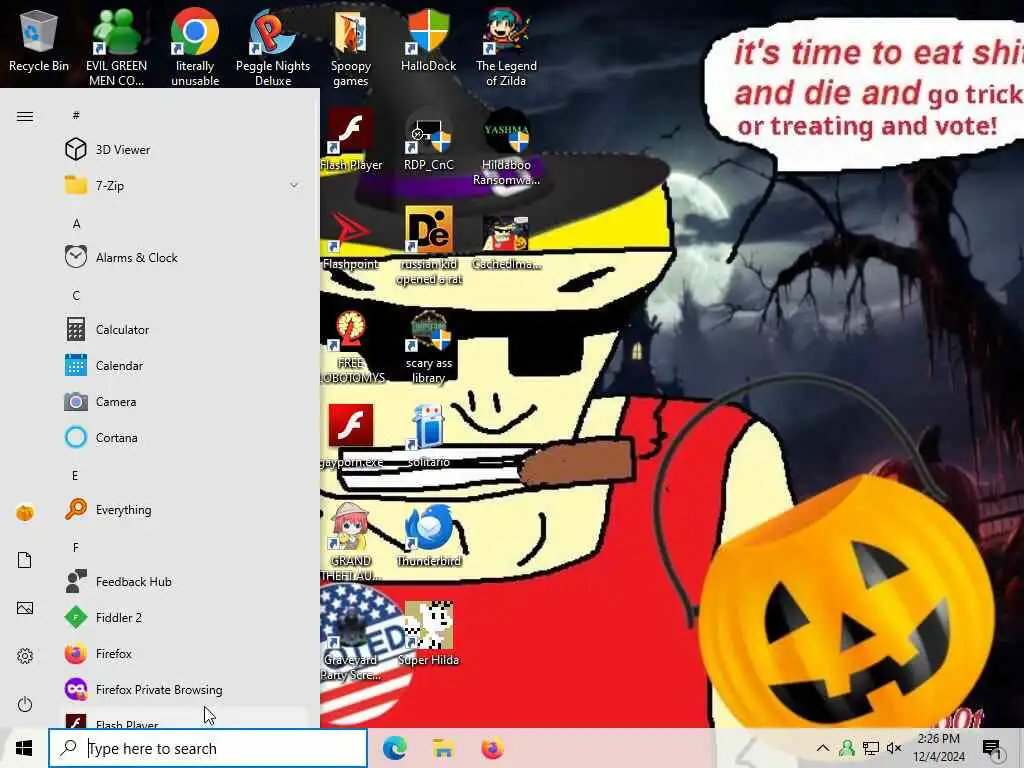Focus the 'Type here to search' box
1024x768 pixels.
pyautogui.click(x=208, y=748)
